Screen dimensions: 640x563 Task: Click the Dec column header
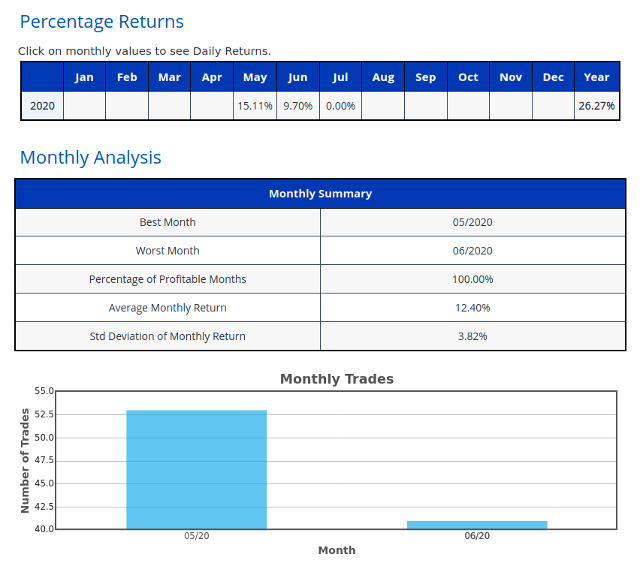(x=553, y=77)
